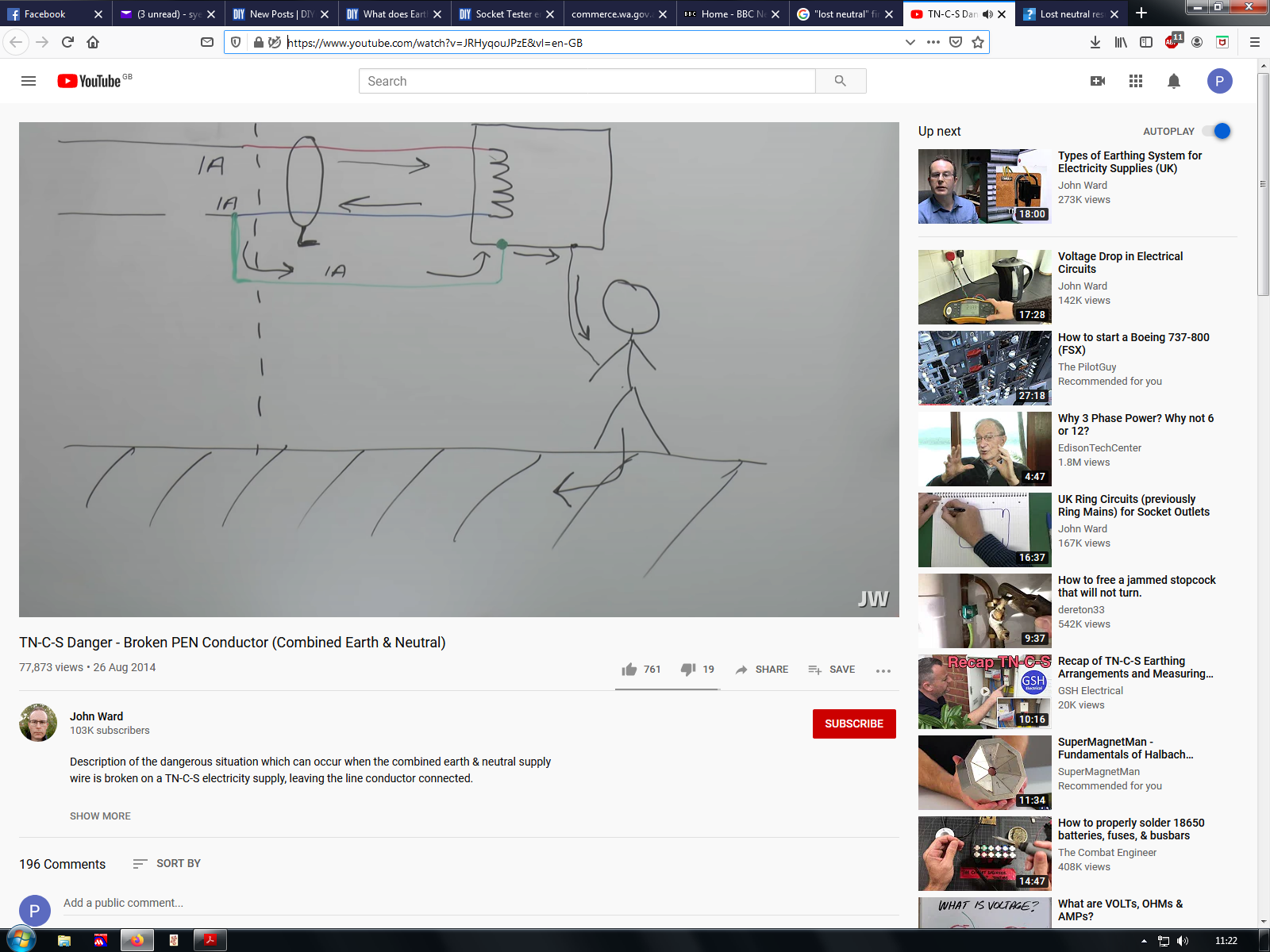Open the address bar history dropdown arrow
Screen dimensions: 1270x952
[910, 43]
